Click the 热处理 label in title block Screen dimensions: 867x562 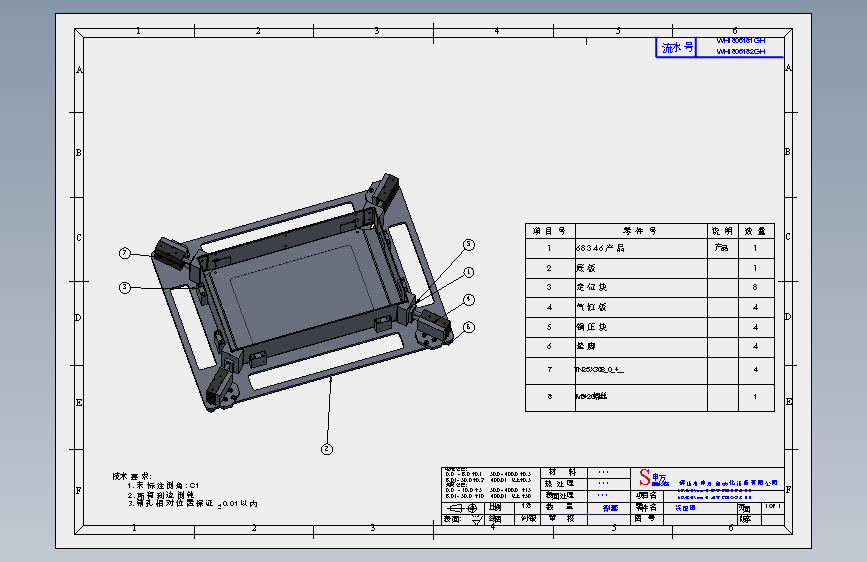point(559,483)
